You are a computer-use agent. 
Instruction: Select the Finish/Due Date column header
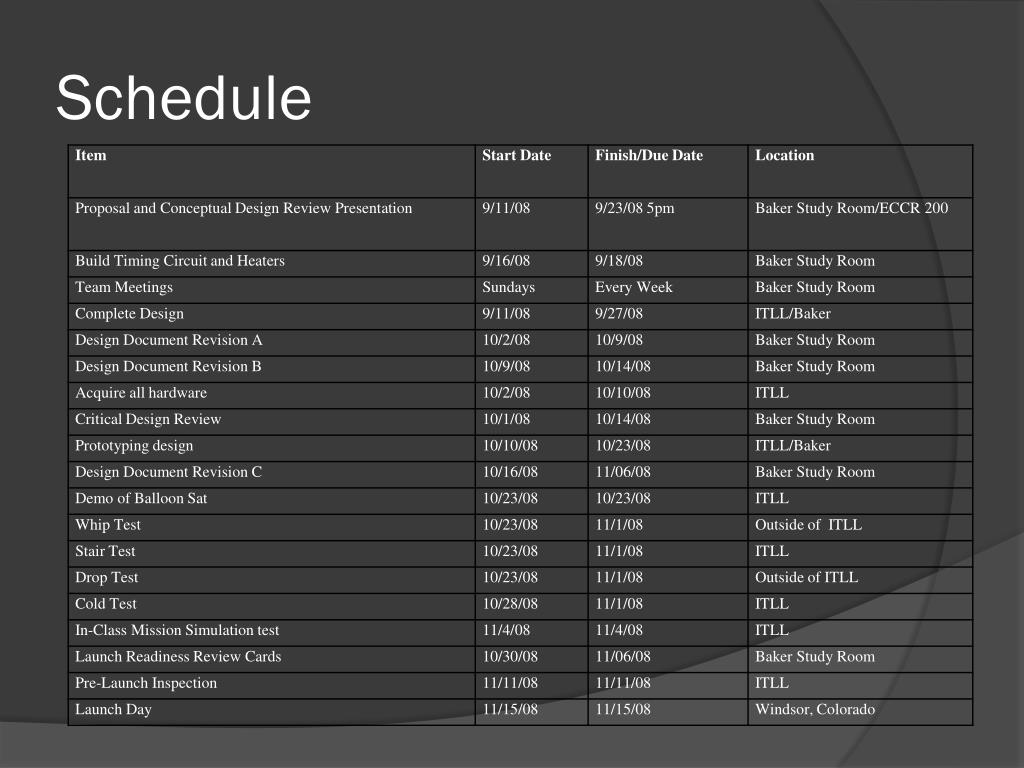coord(648,155)
